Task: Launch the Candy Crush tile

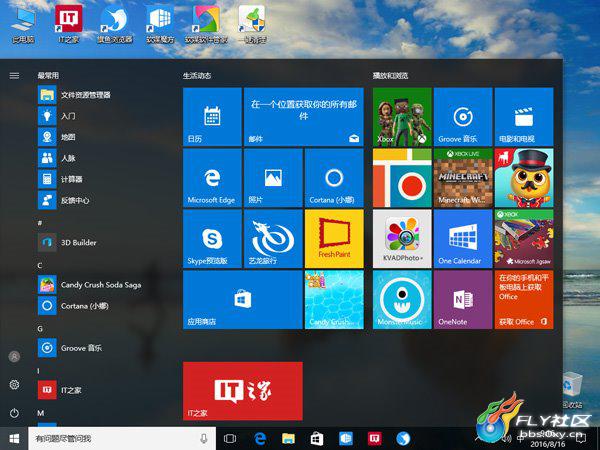Action: (x=334, y=300)
